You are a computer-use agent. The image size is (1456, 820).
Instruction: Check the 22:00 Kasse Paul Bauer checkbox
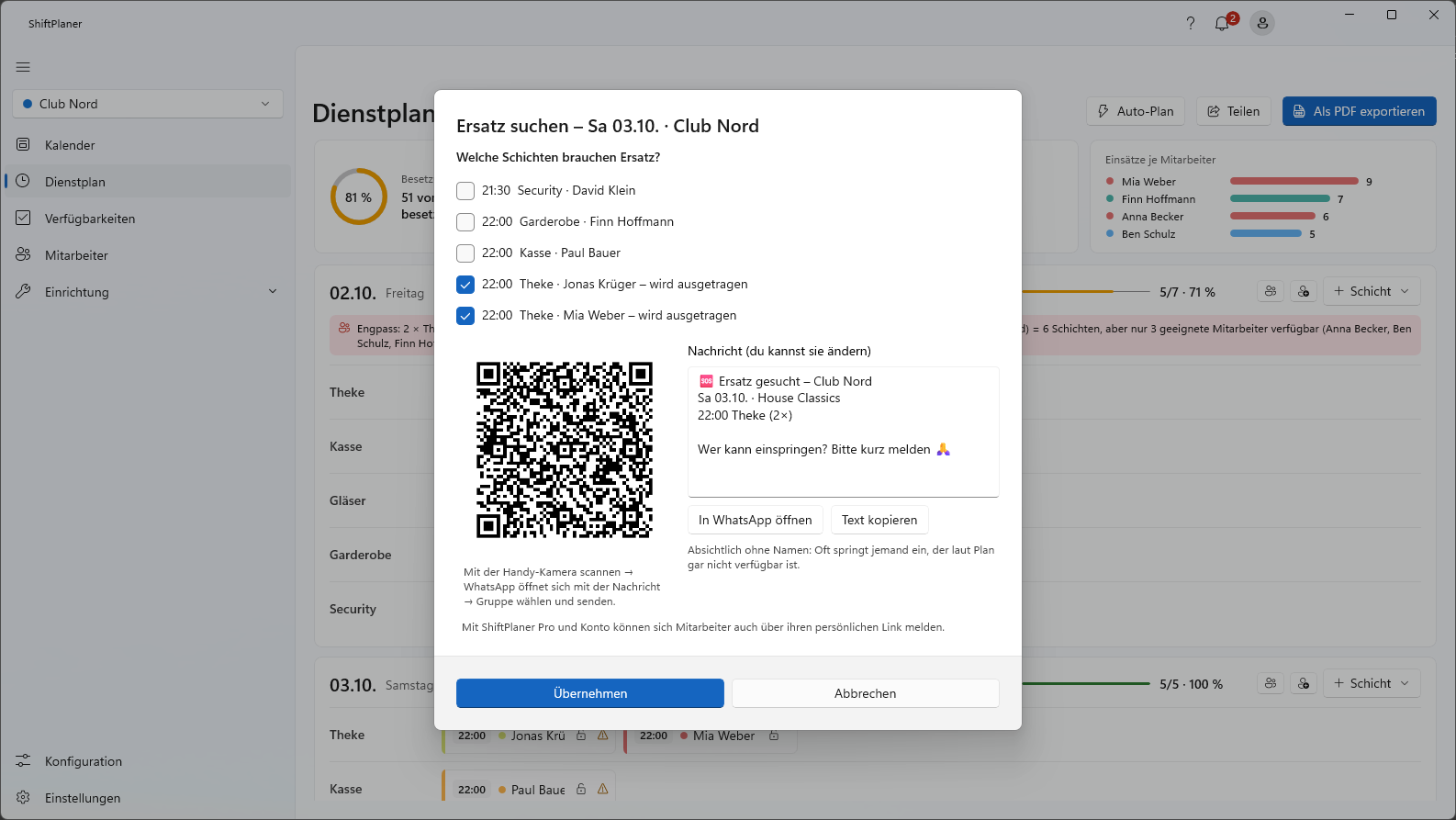pyautogui.click(x=465, y=253)
